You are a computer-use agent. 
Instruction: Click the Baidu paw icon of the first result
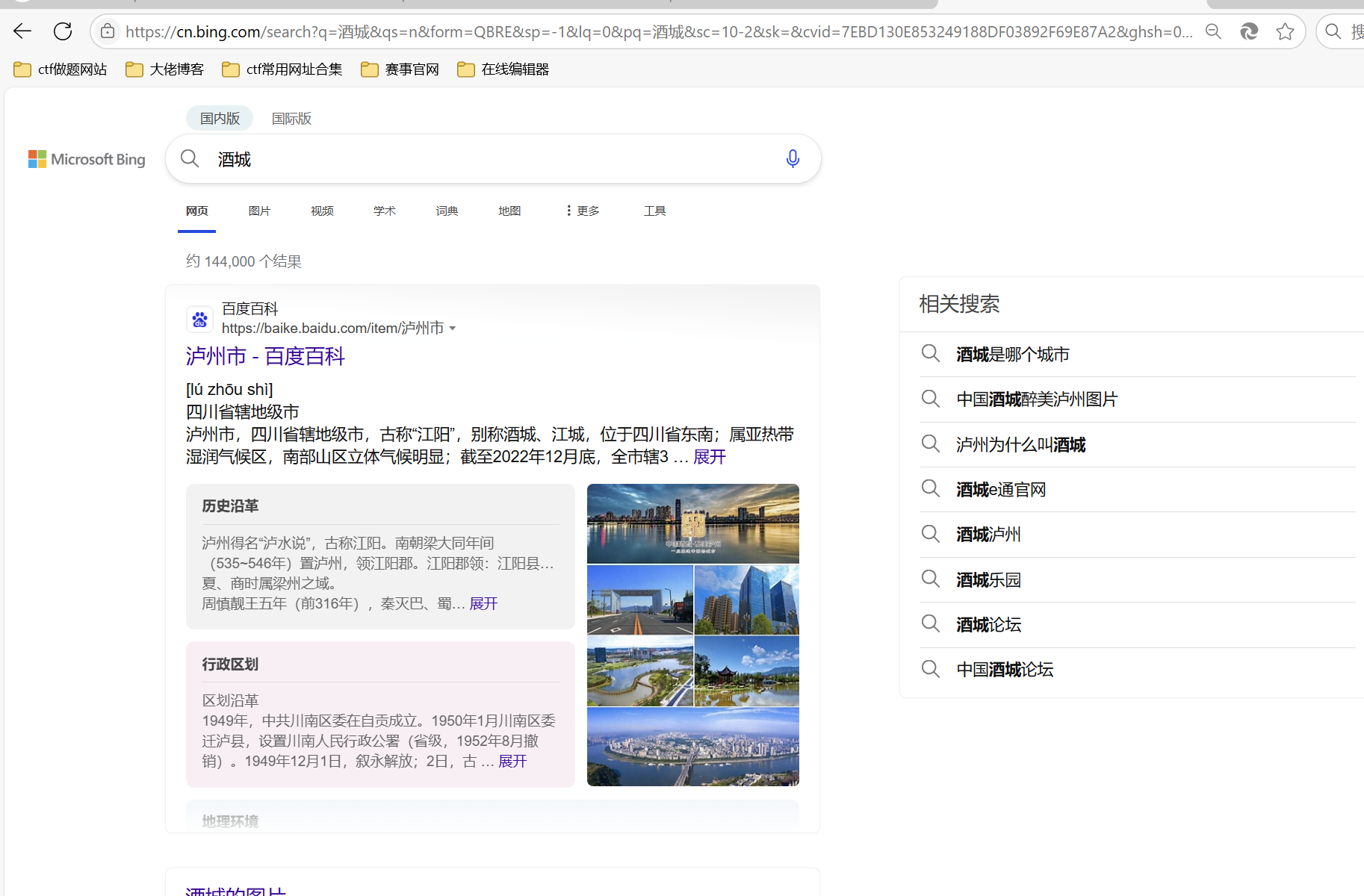point(199,320)
